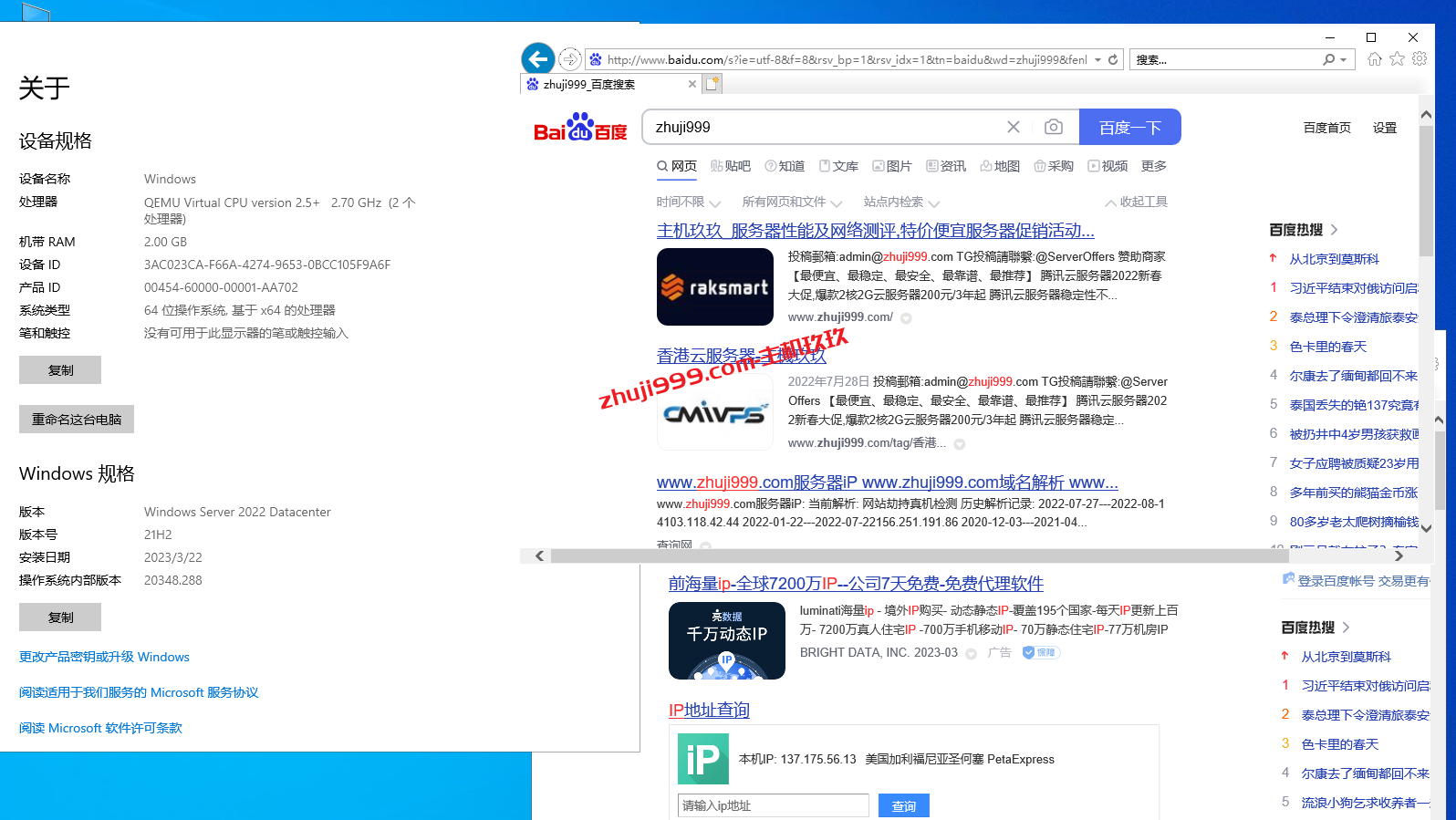
Task: Open Baidu 设置 link
Action: click(1385, 128)
